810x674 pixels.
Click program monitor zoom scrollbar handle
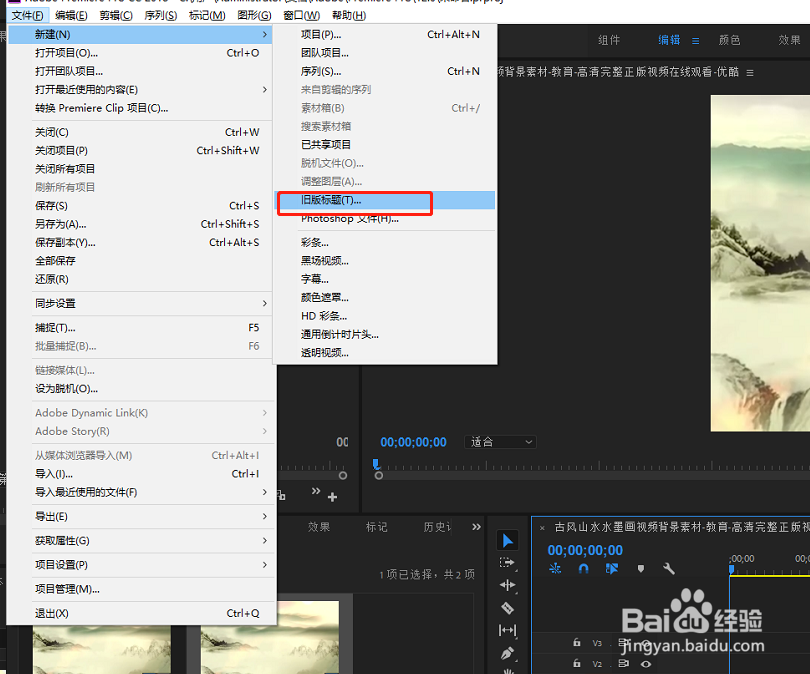click(379, 476)
